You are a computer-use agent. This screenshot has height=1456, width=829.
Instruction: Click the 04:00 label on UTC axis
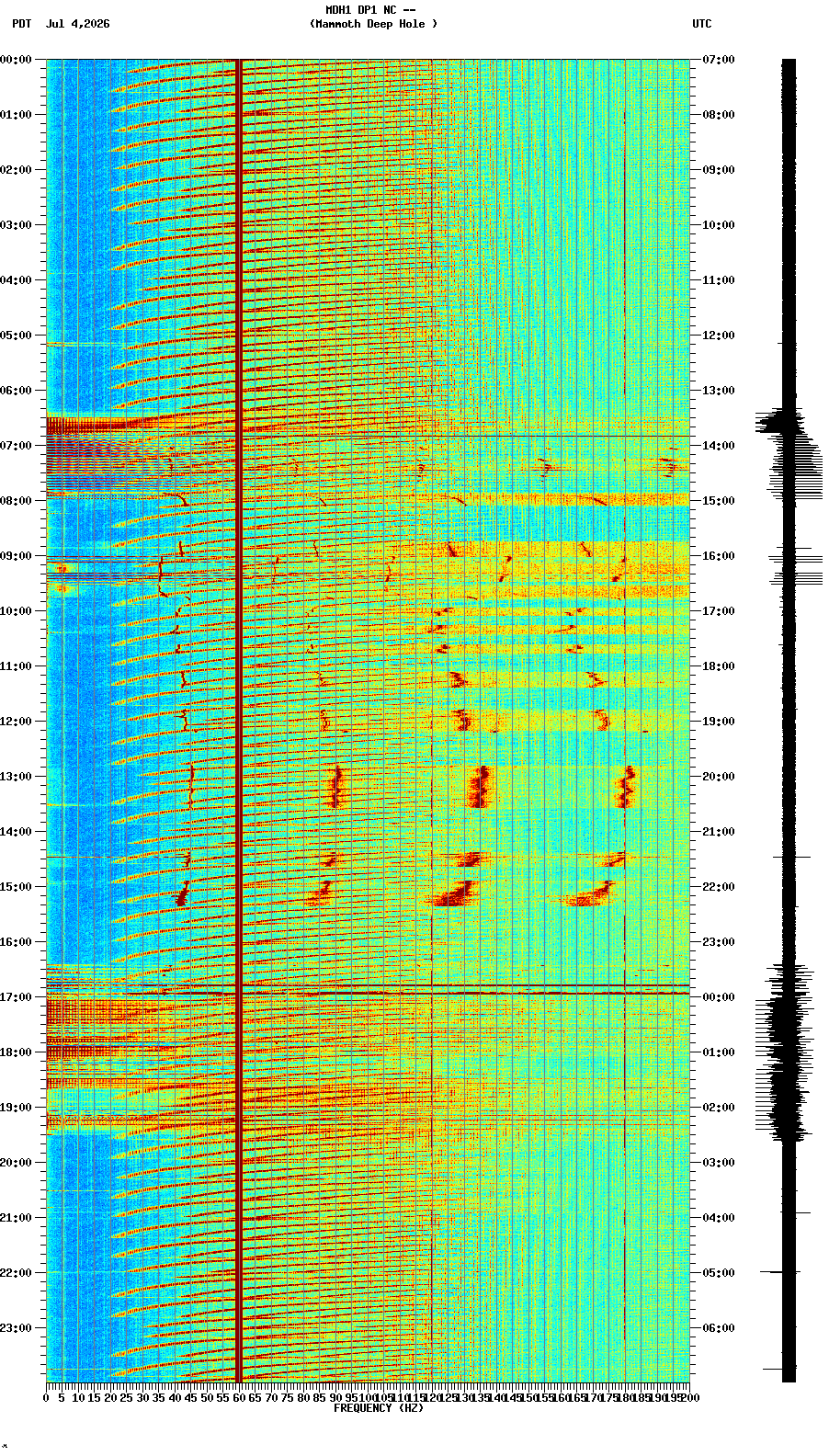[x=719, y=1218]
